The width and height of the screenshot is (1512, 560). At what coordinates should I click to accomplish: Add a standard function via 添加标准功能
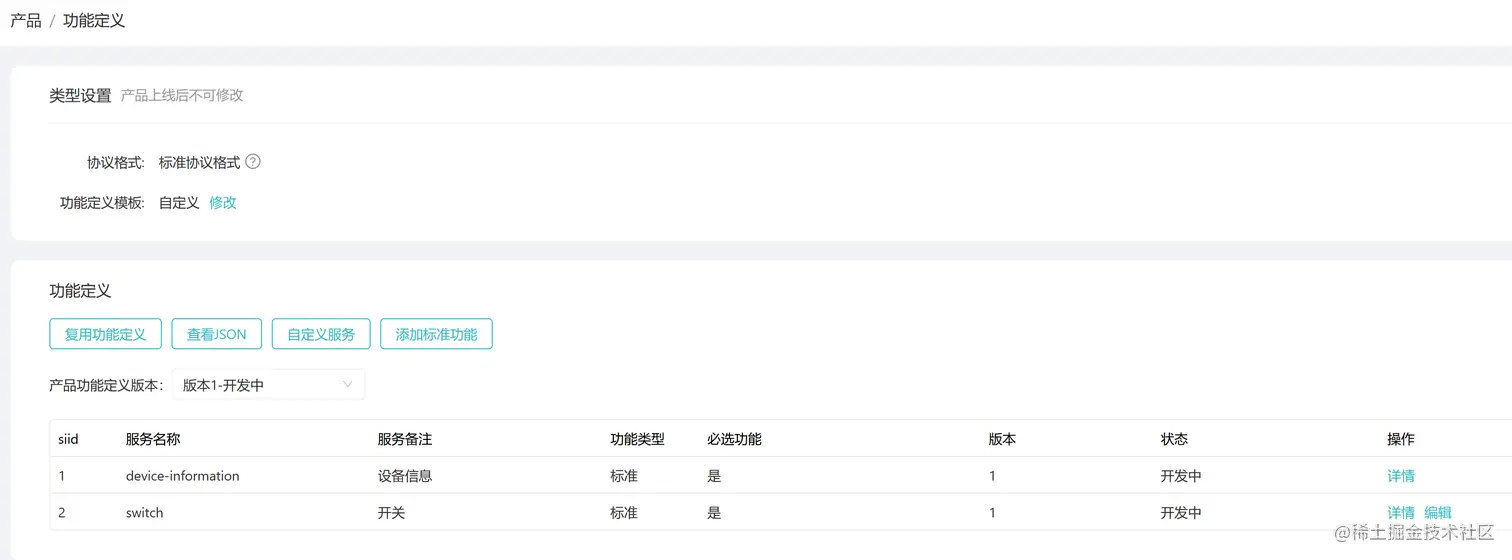click(x=436, y=334)
